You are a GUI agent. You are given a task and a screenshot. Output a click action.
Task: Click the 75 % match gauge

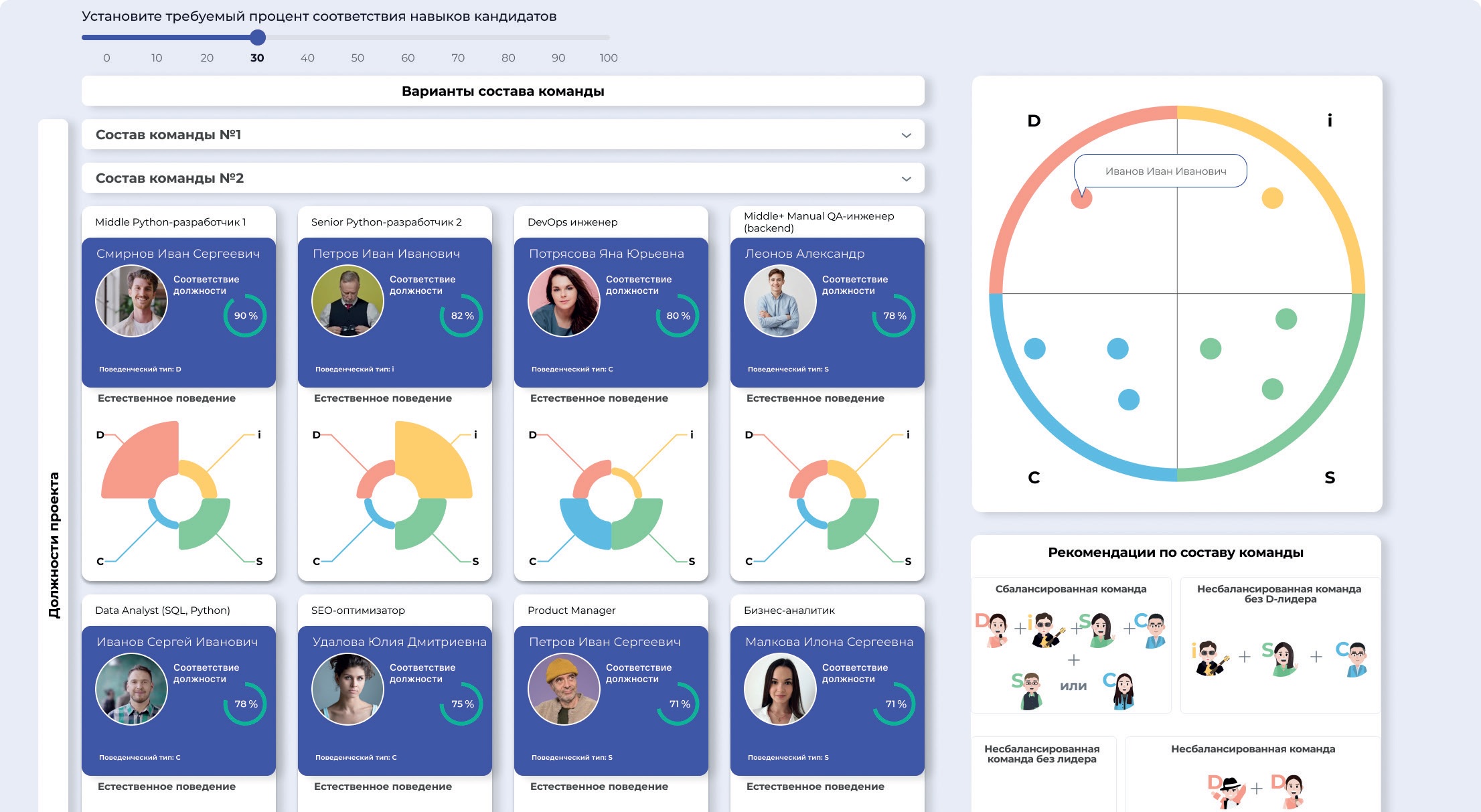(x=461, y=704)
